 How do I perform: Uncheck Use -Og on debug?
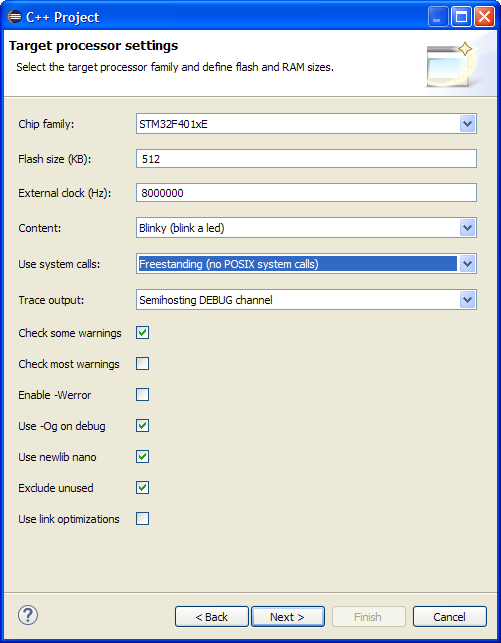142,426
